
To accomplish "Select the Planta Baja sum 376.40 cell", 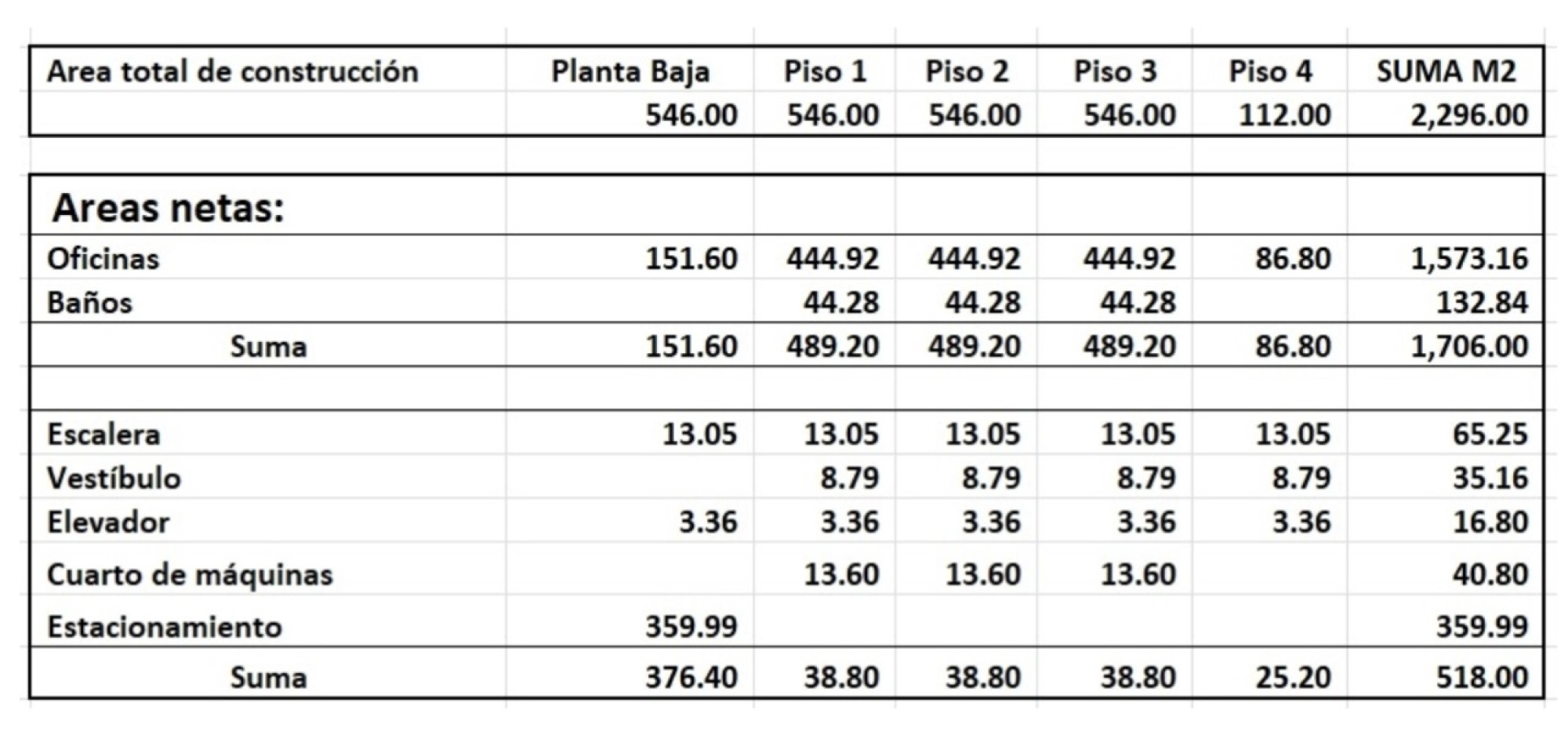I will 630,676.
